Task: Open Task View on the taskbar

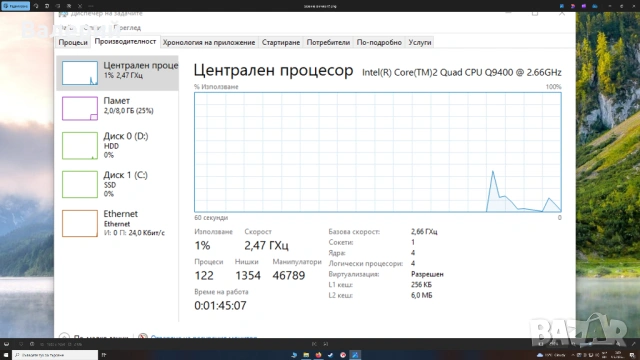Action: (x=104, y=355)
